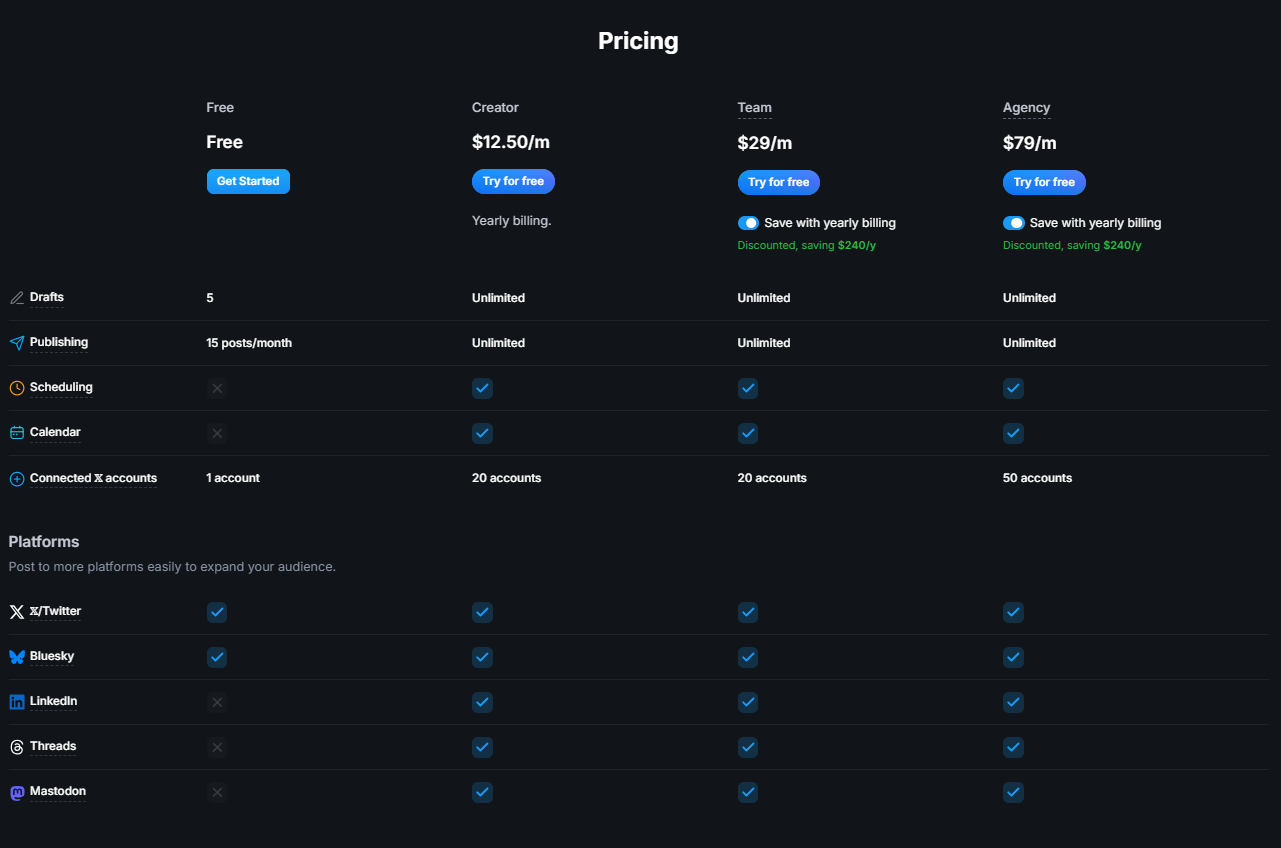The height and width of the screenshot is (848, 1281).
Task: Click the Agency plan name label
Action: tap(1027, 107)
